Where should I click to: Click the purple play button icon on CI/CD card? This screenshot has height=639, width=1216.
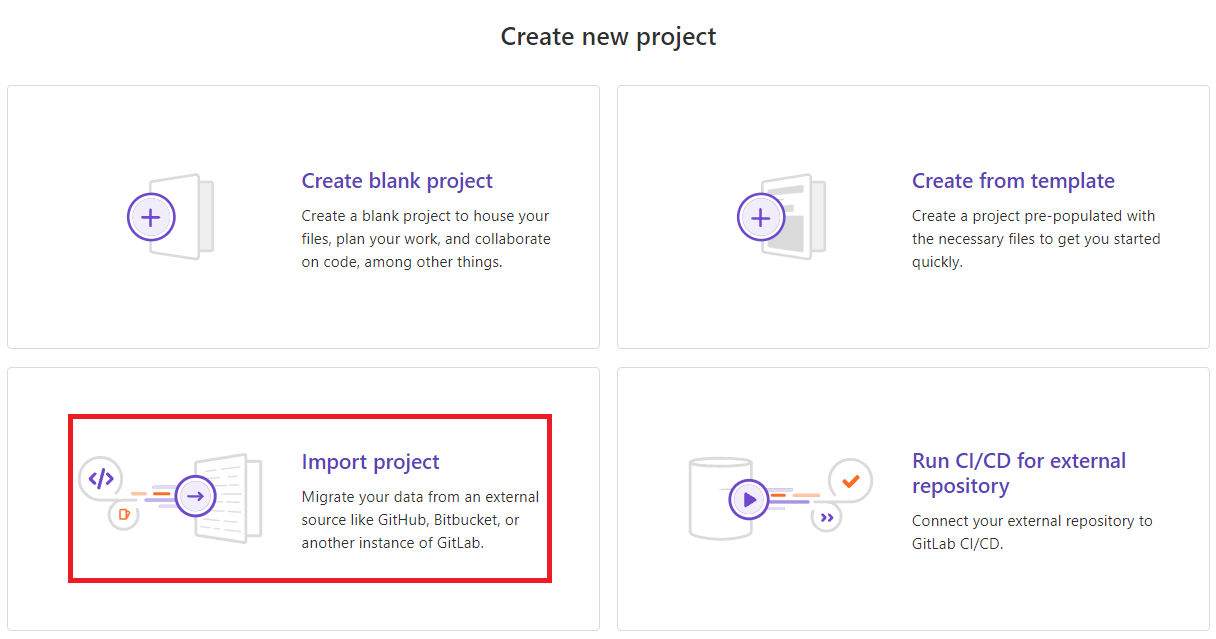pos(748,498)
